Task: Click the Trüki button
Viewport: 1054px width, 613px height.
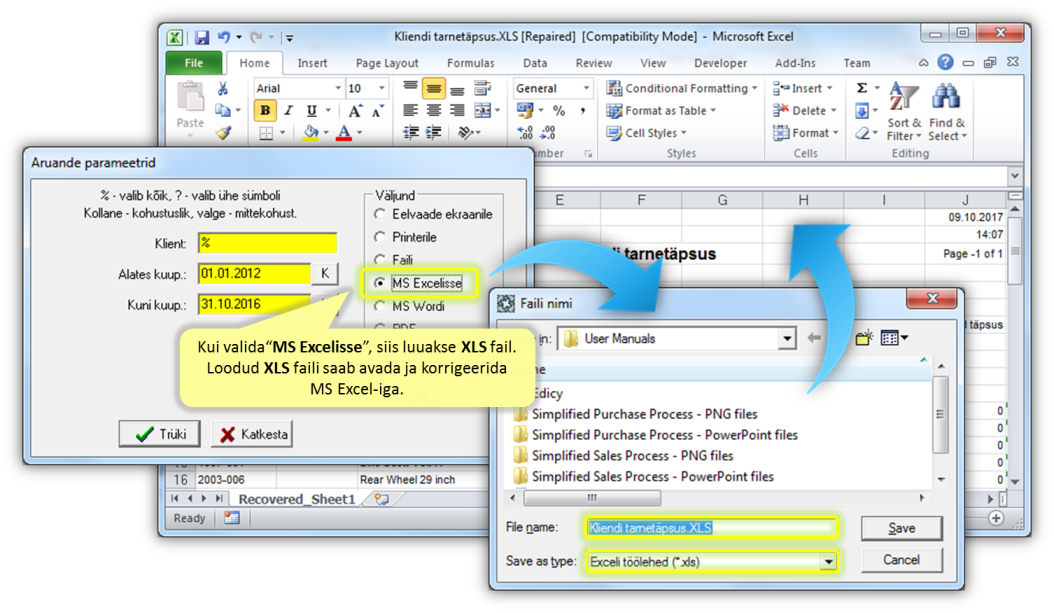Action: [x=159, y=434]
